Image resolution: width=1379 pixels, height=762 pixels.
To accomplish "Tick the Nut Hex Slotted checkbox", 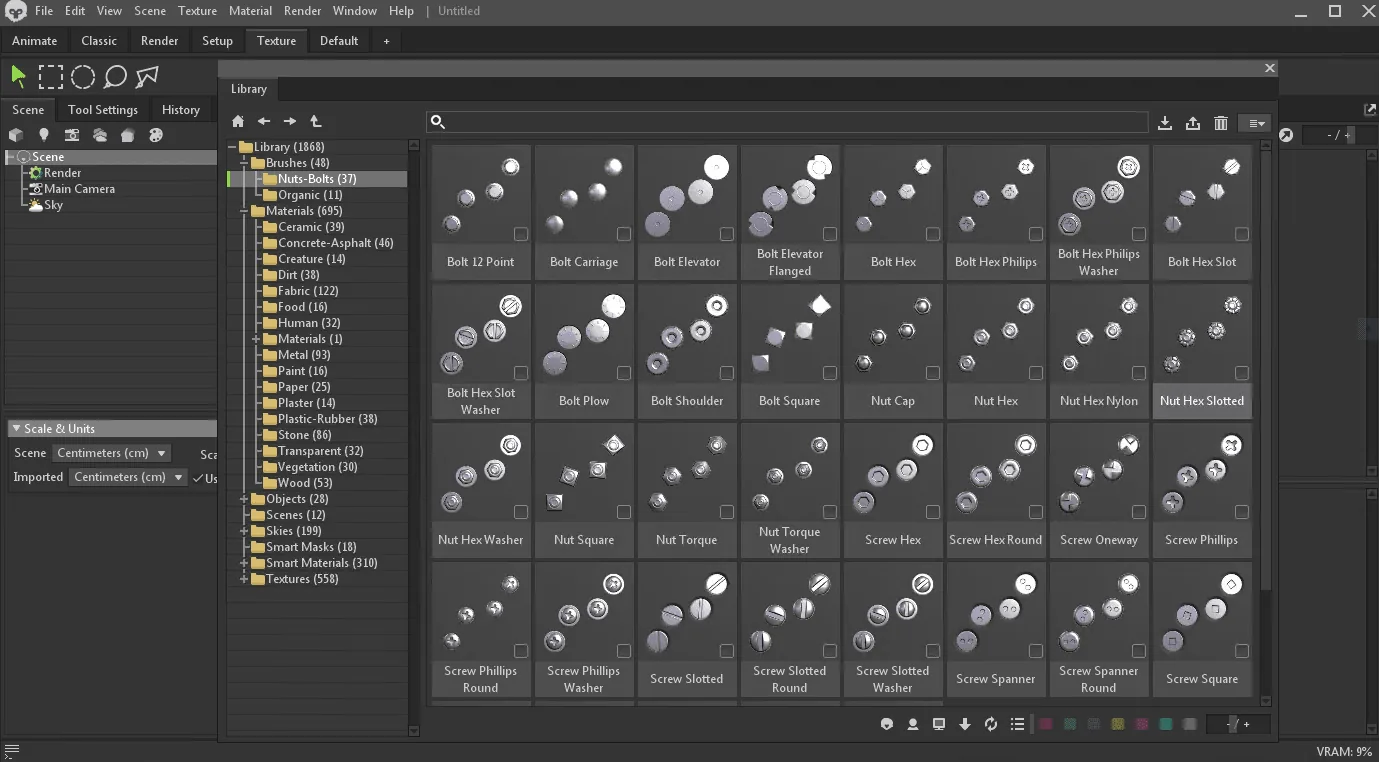I will tap(1242, 373).
